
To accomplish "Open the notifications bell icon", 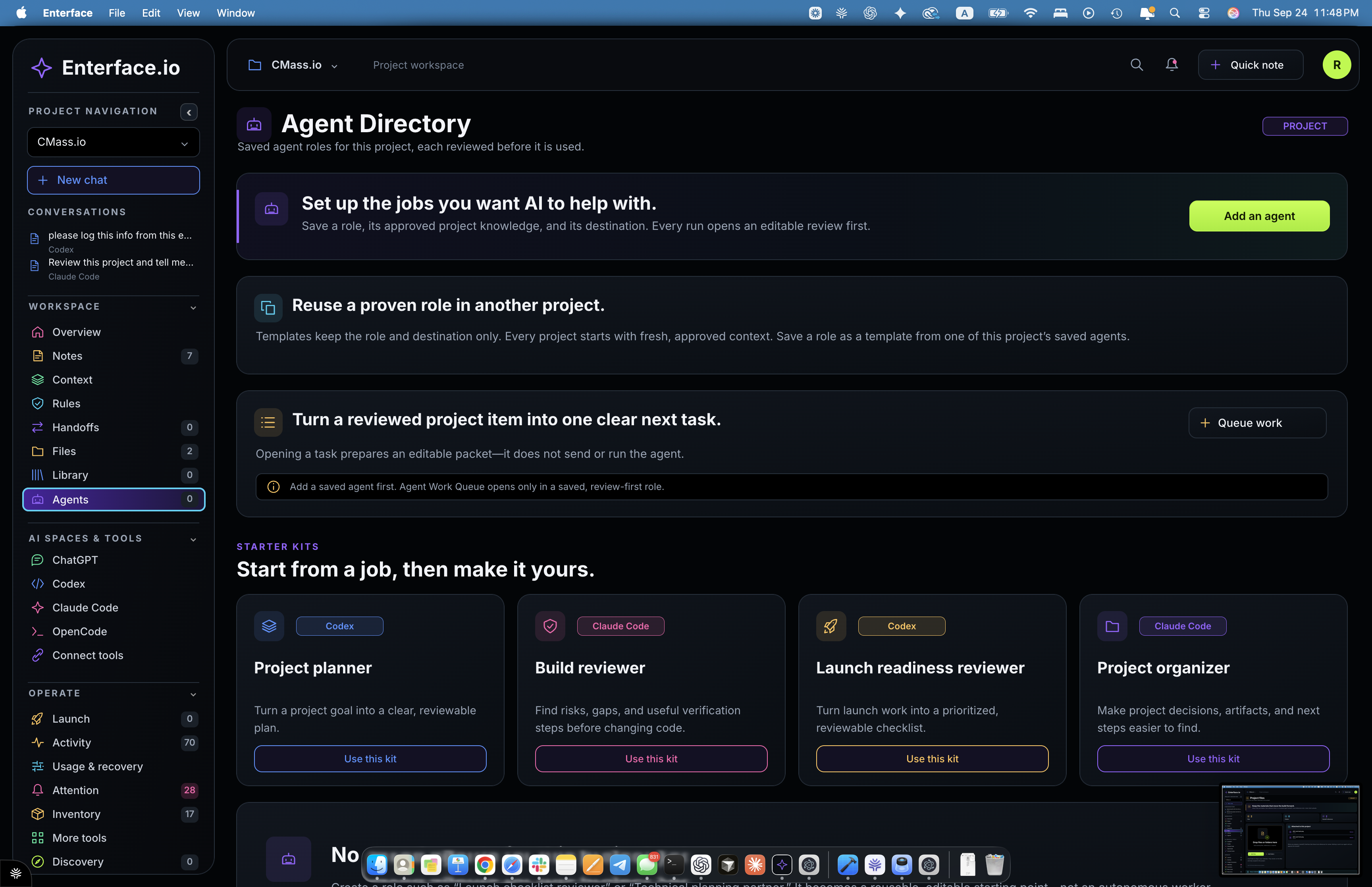I will pyautogui.click(x=1172, y=64).
